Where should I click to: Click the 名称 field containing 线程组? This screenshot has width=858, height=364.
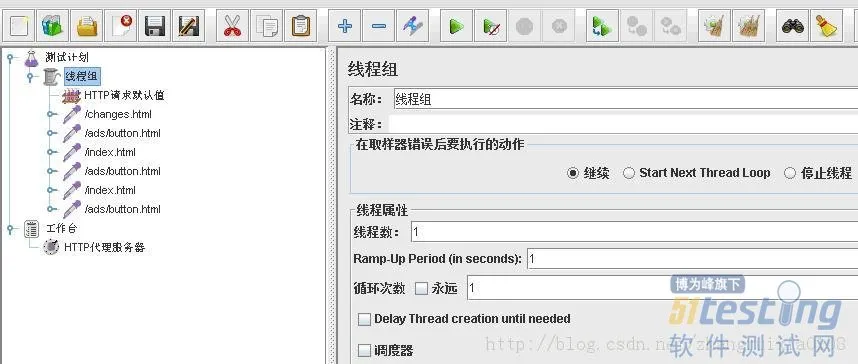[x=625, y=100]
